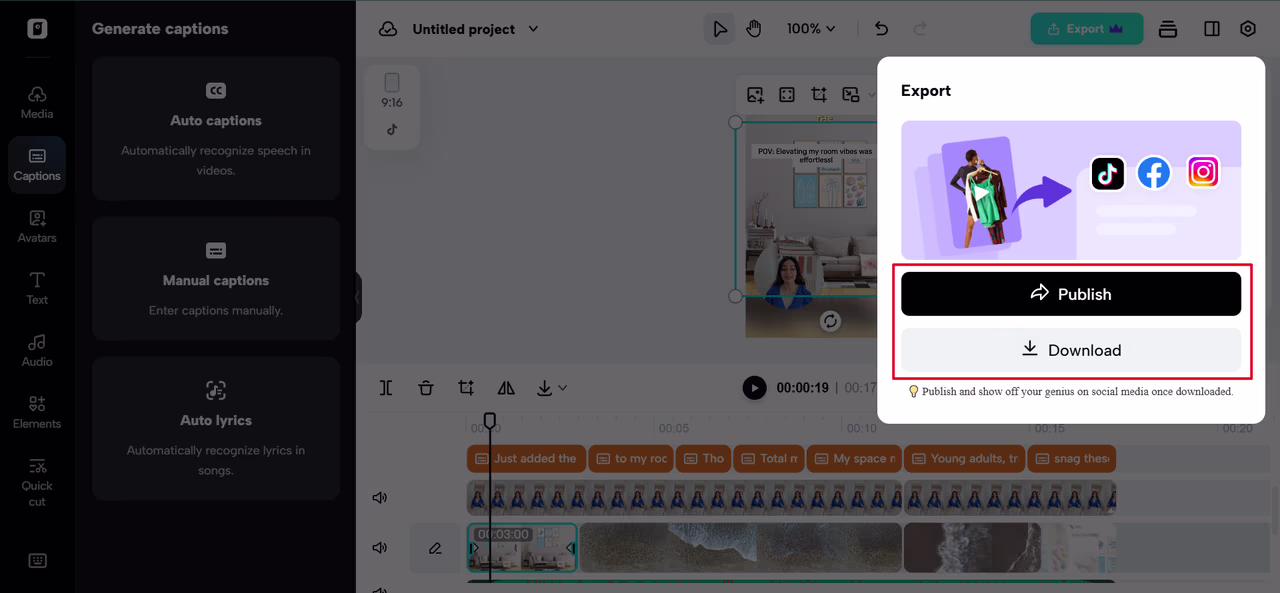Choose the Manual captions card
1280x593 pixels.
coord(216,279)
